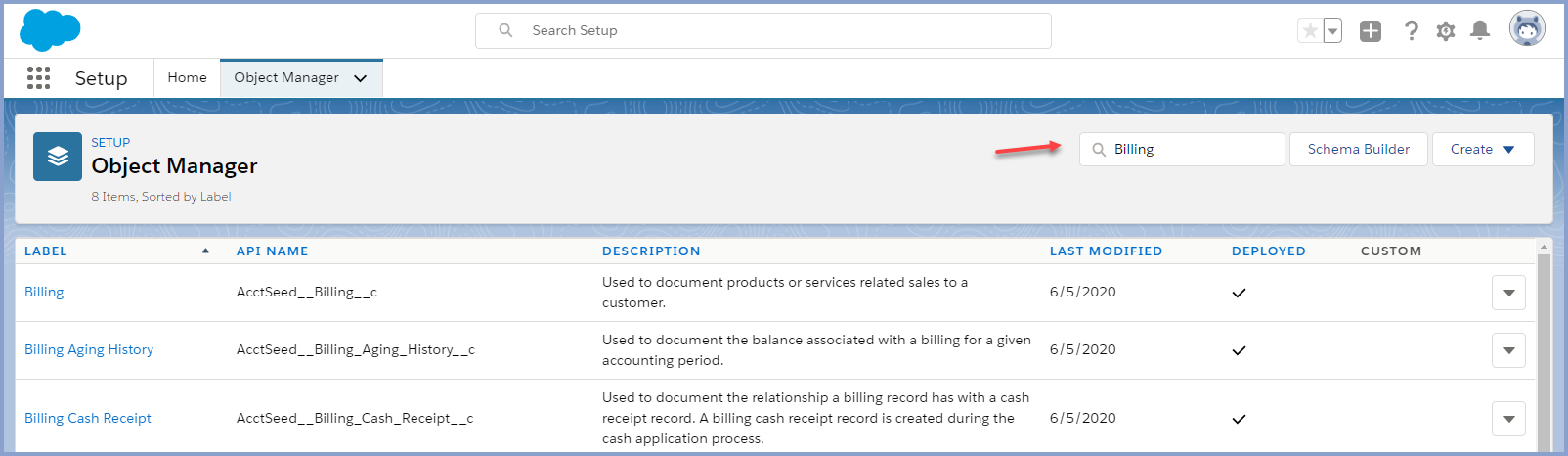1568x456 pixels.
Task: Sort by the DESCRIPTION column header
Action: [x=651, y=251]
